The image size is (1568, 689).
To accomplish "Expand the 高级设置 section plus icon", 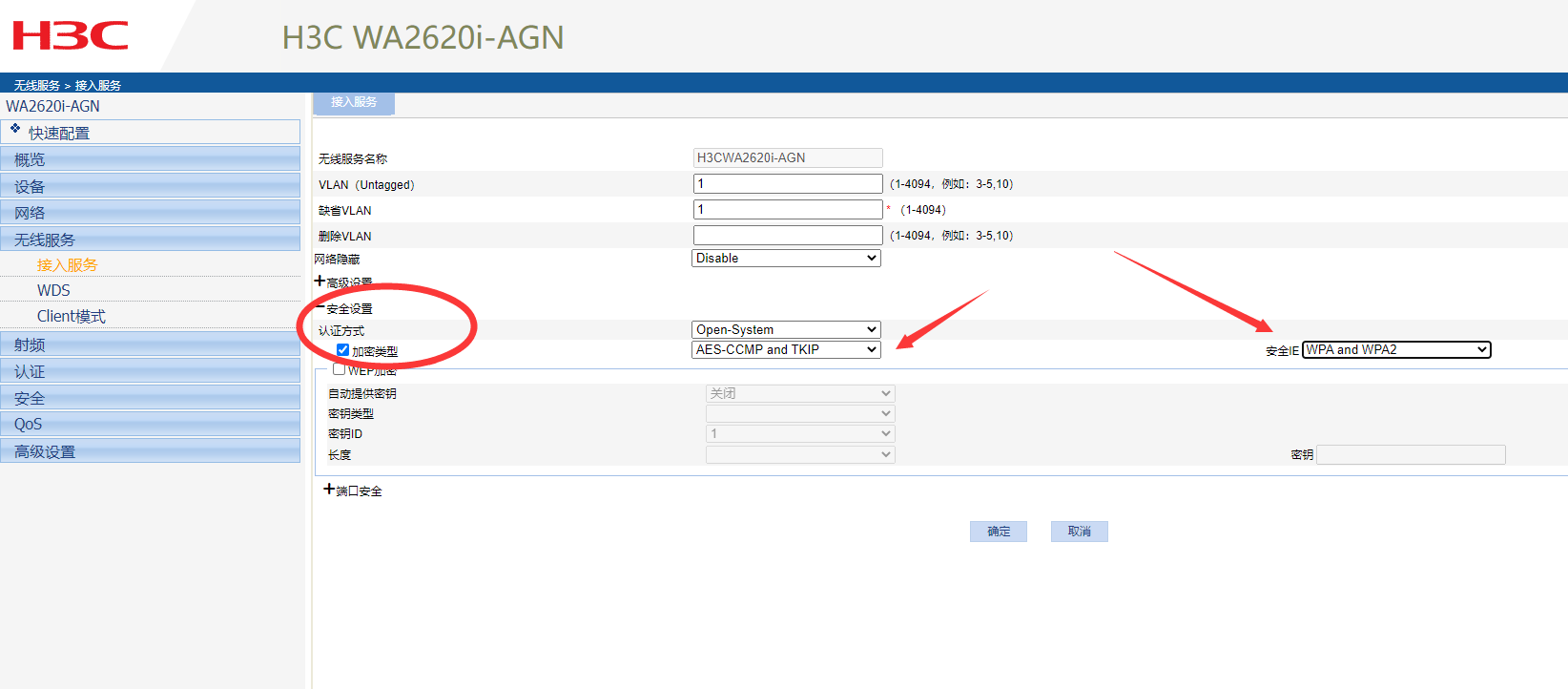I will pos(320,282).
